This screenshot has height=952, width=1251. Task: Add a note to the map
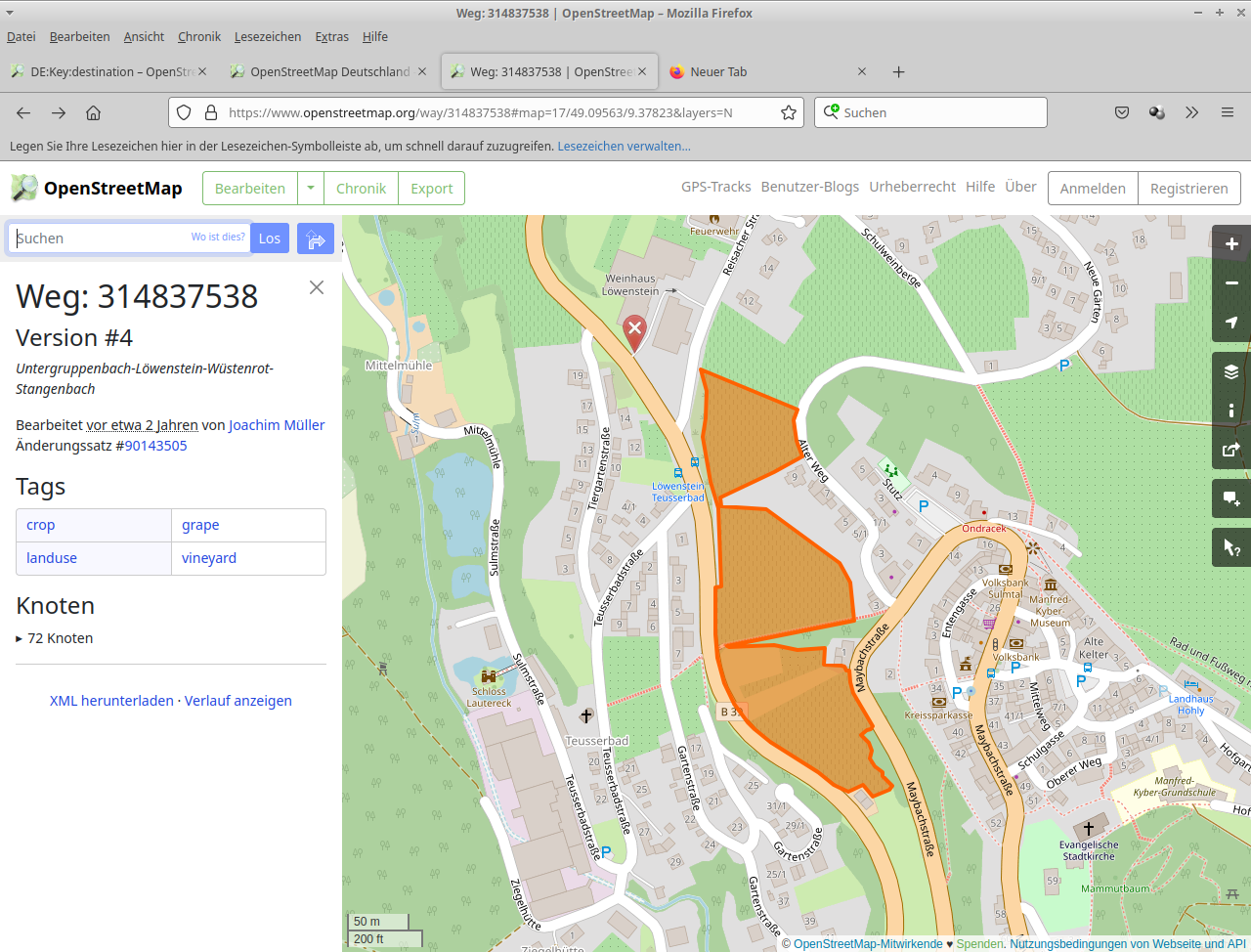(1231, 498)
